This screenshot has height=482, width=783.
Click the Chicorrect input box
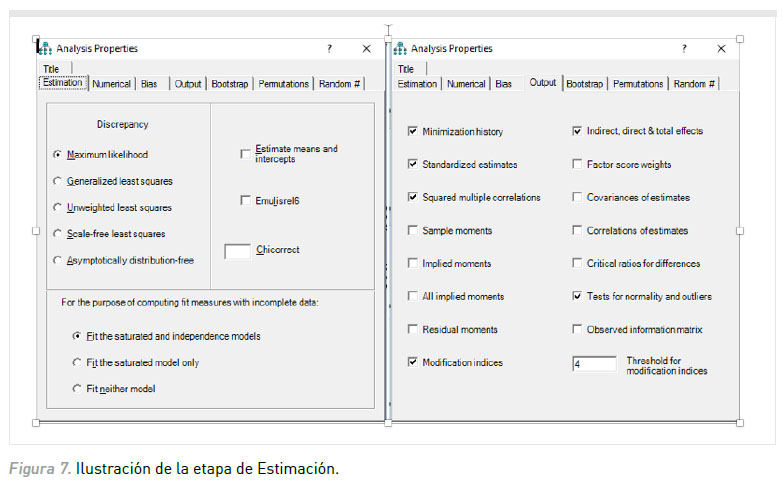click(238, 251)
